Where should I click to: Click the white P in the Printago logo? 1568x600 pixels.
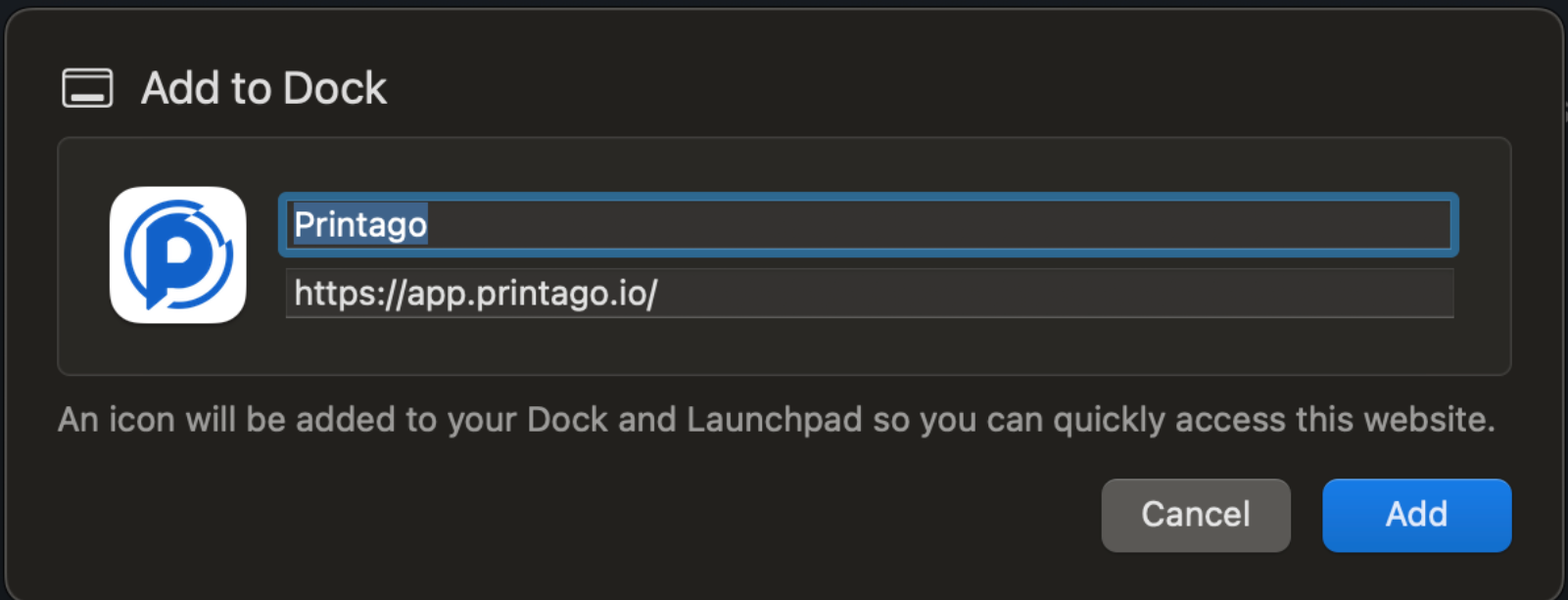(178, 252)
